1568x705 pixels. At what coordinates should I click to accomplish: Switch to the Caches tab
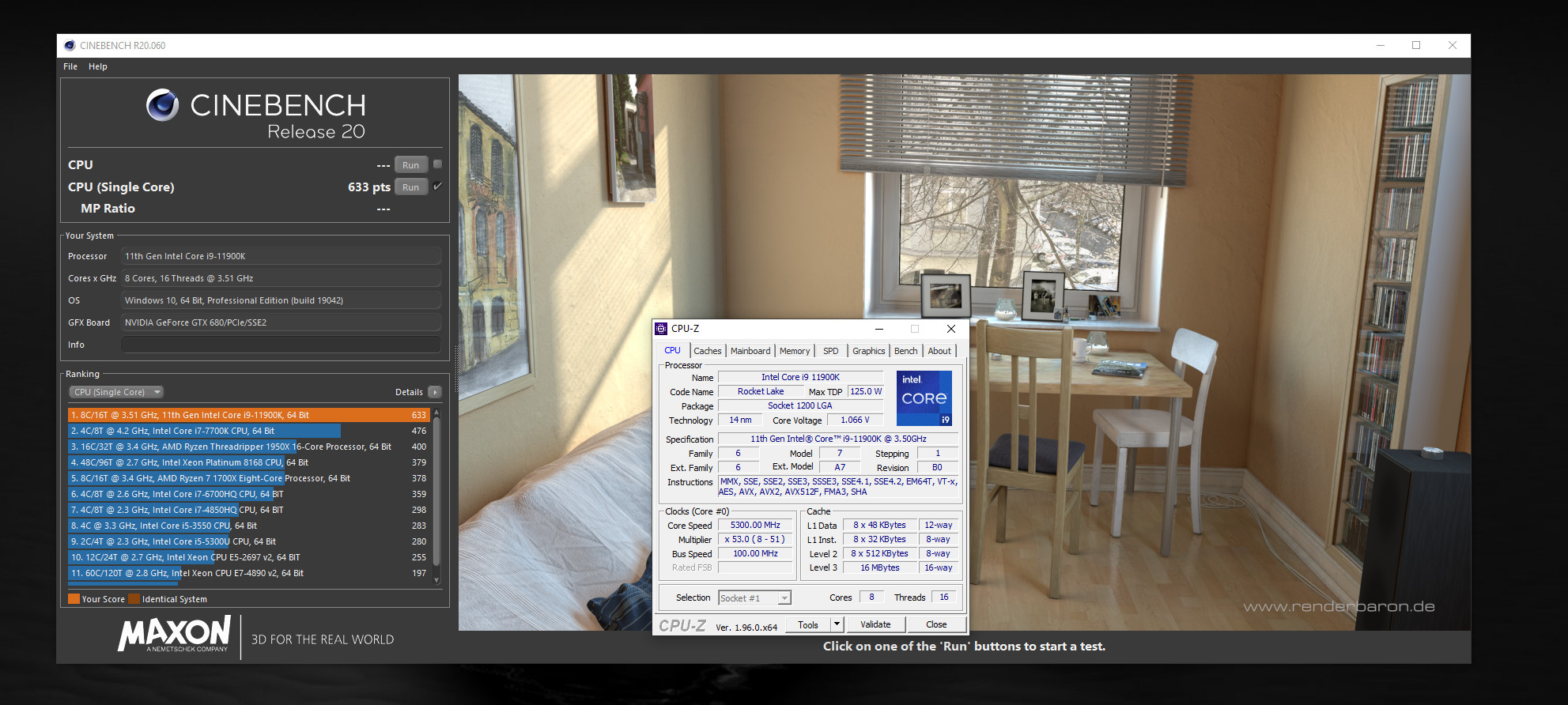click(x=708, y=351)
